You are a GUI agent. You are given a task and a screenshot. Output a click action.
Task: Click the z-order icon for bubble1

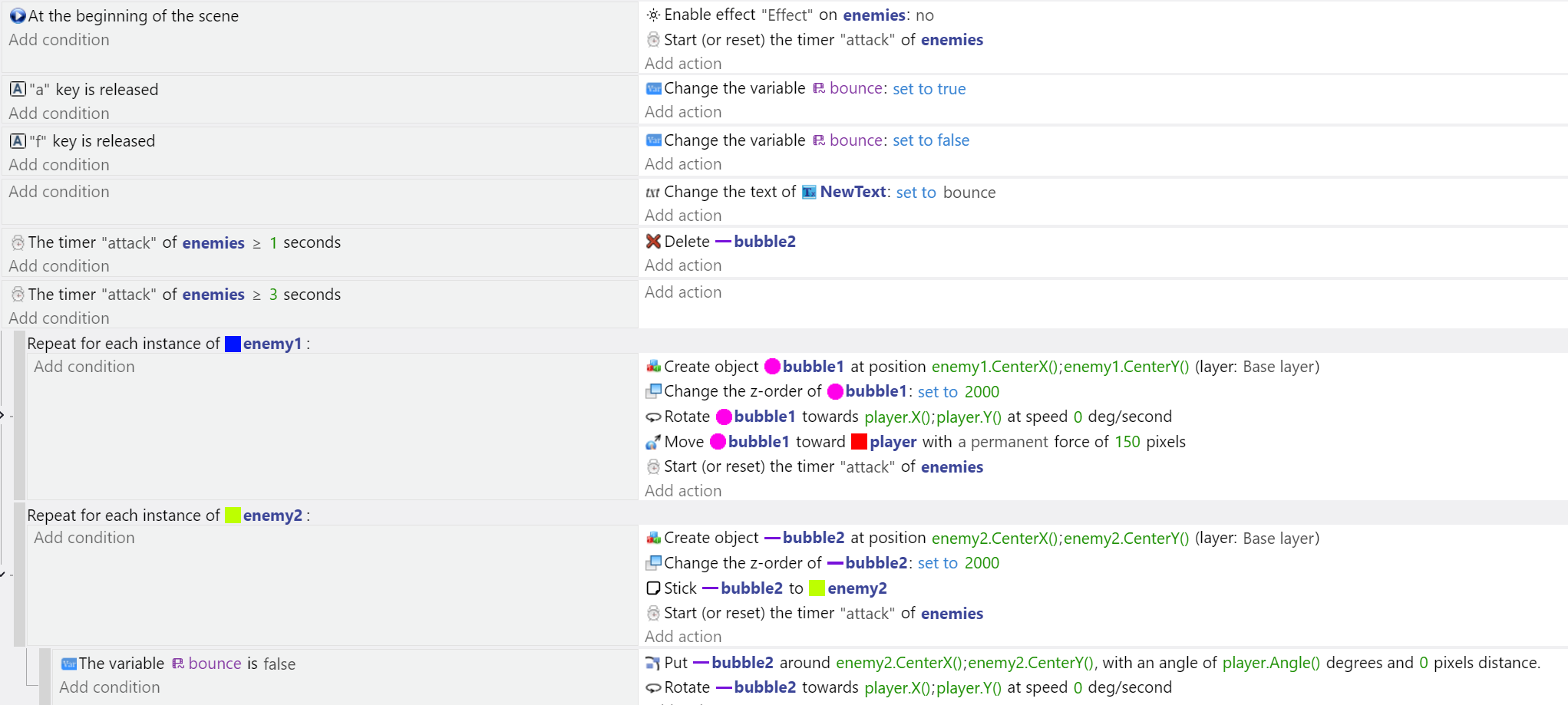click(x=653, y=391)
